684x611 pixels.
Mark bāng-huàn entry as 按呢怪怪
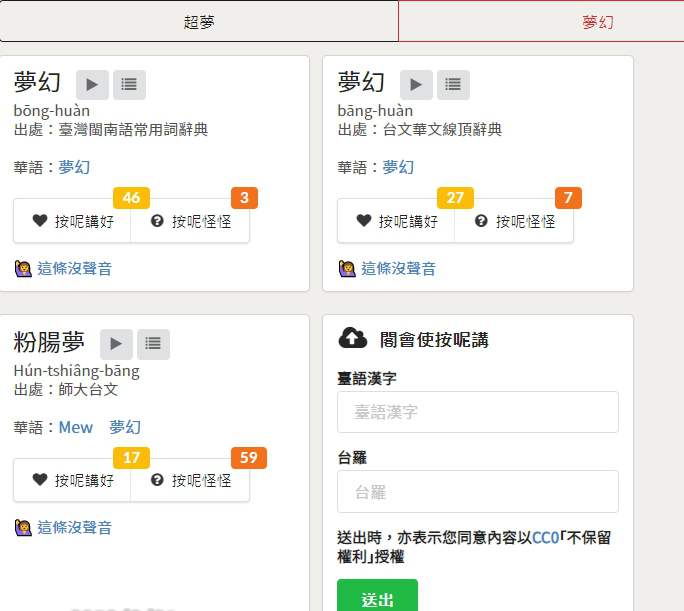pos(514,221)
